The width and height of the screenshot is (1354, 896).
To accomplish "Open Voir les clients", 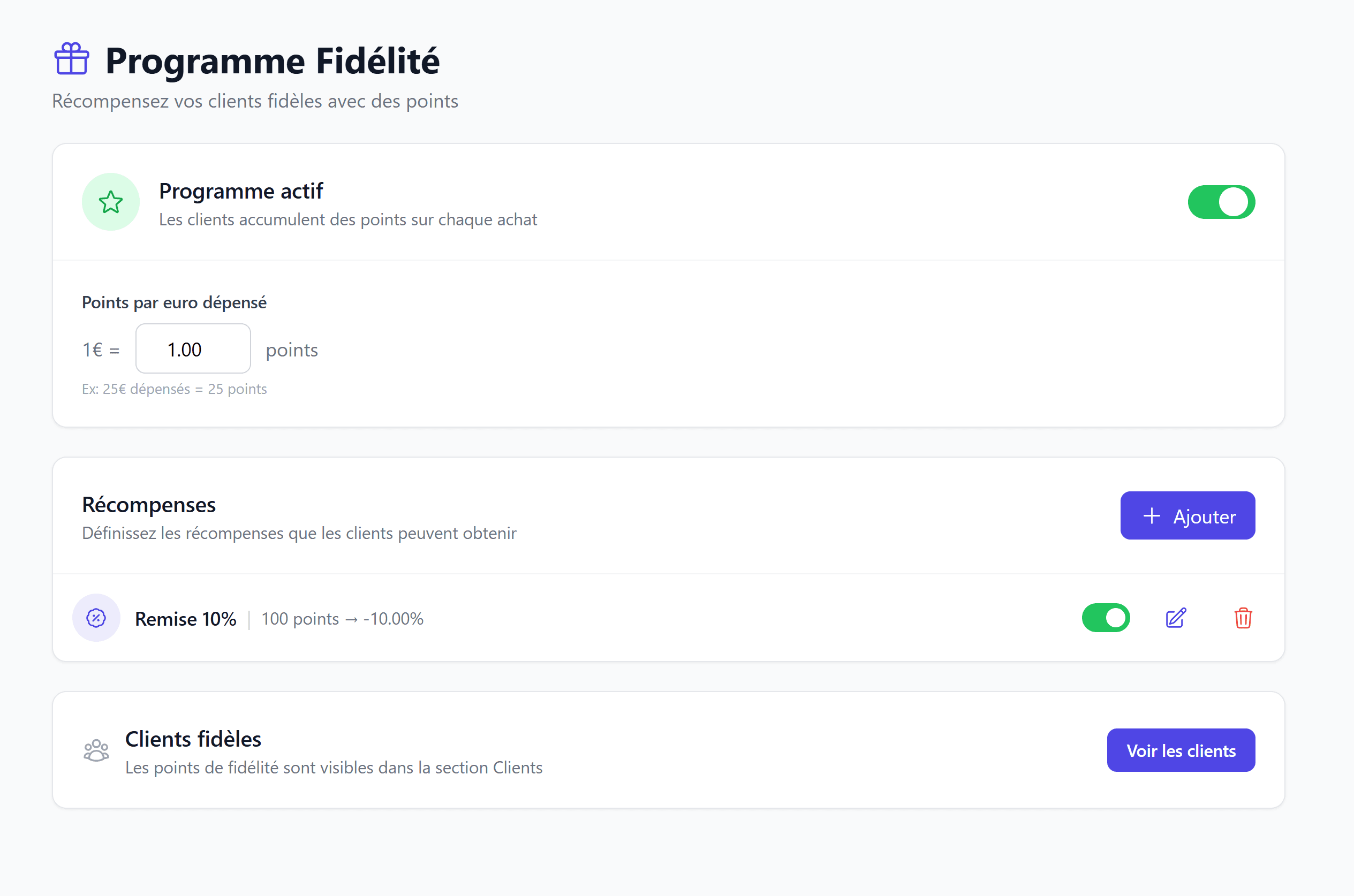I will tap(1181, 750).
